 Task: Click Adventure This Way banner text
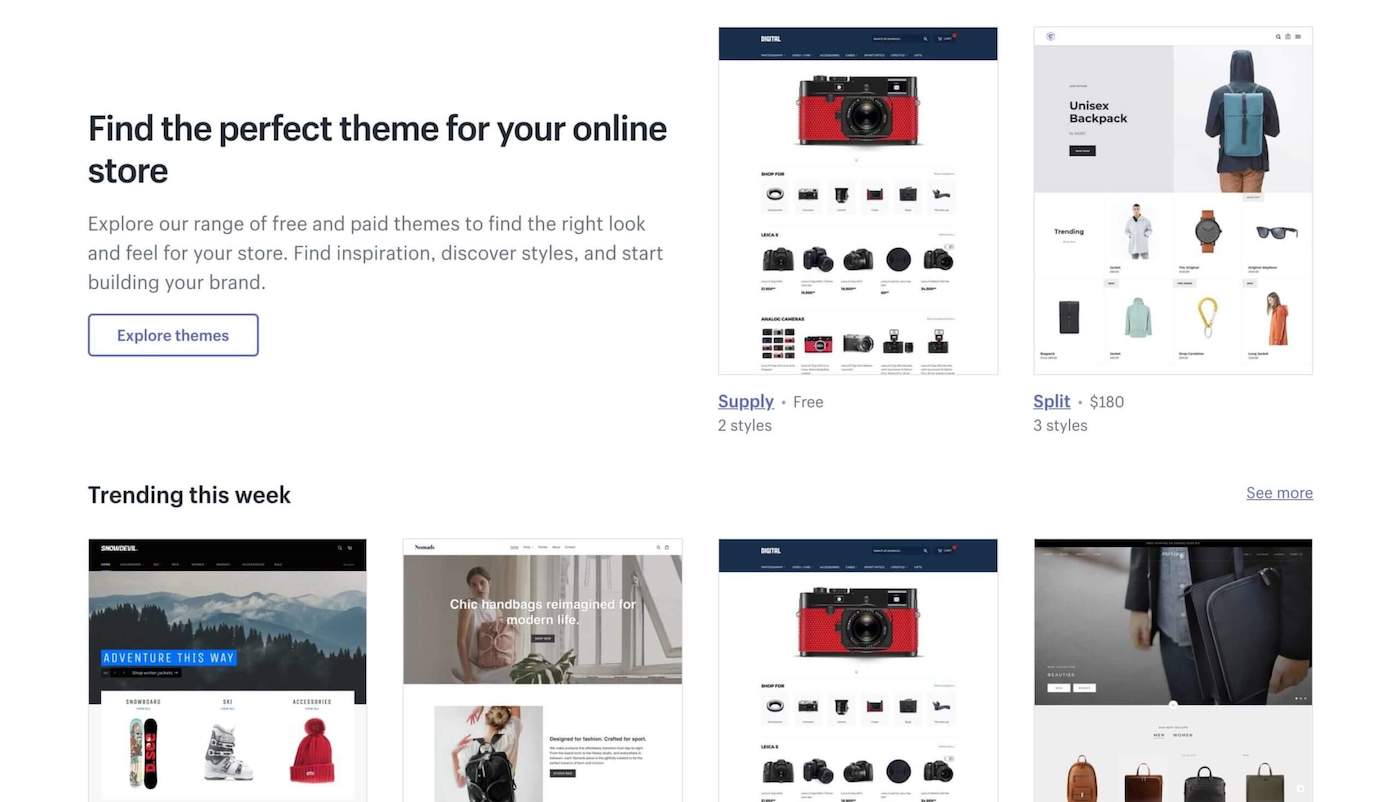point(169,658)
